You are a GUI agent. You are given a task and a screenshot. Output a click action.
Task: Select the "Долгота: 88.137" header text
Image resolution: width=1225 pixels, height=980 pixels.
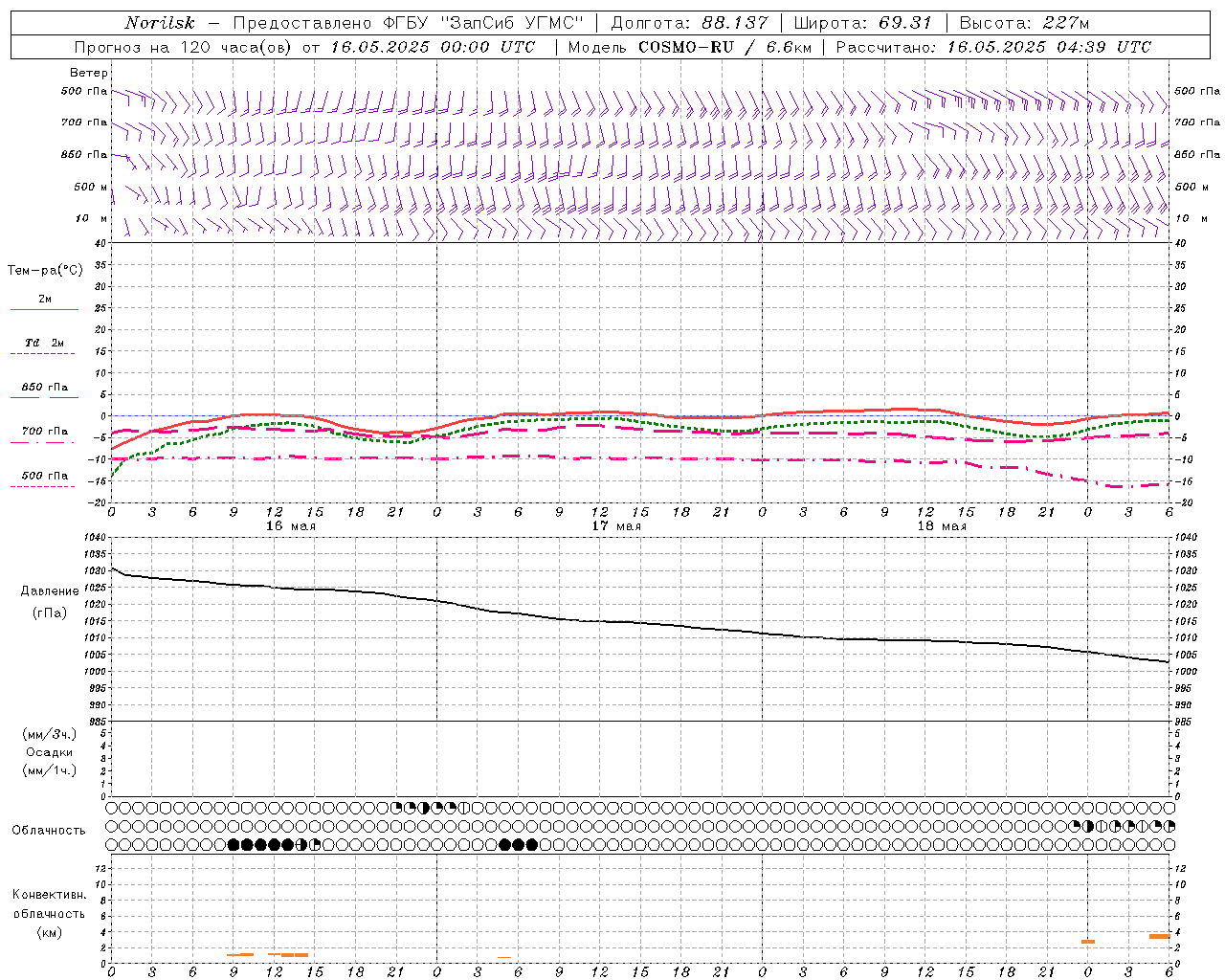click(x=689, y=23)
